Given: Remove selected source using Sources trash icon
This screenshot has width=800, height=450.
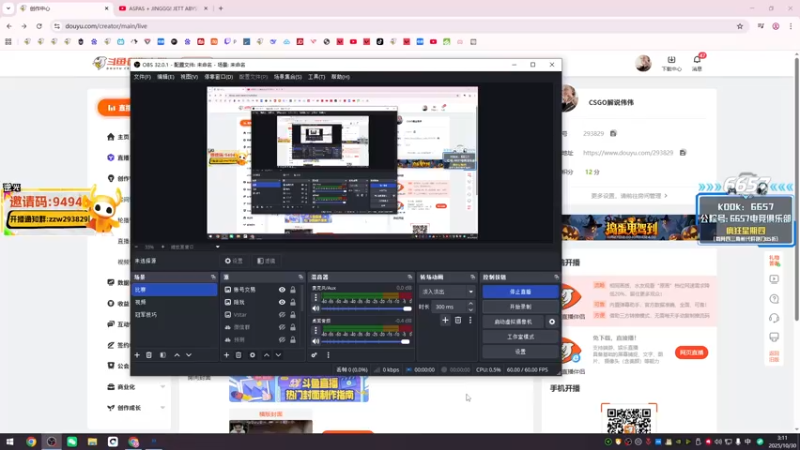Looking at the screenshot, I should 238,355.
